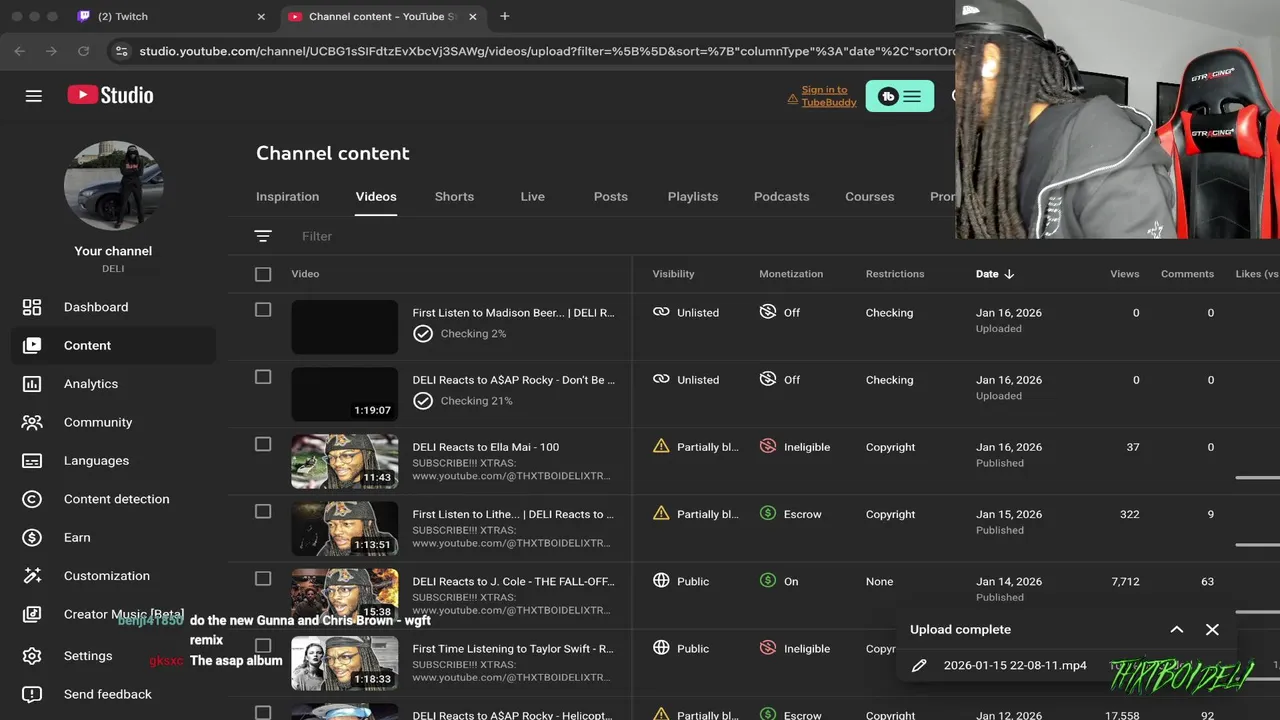Check the A$AP Rocky Don't Be video checkbox

[263, 377]
